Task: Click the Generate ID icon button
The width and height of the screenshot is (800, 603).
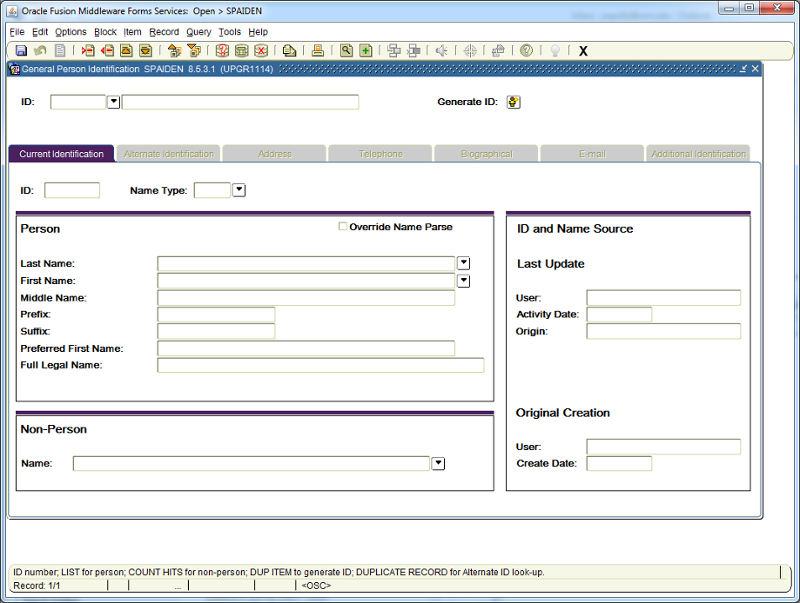Action: click(x=513, y=102)
